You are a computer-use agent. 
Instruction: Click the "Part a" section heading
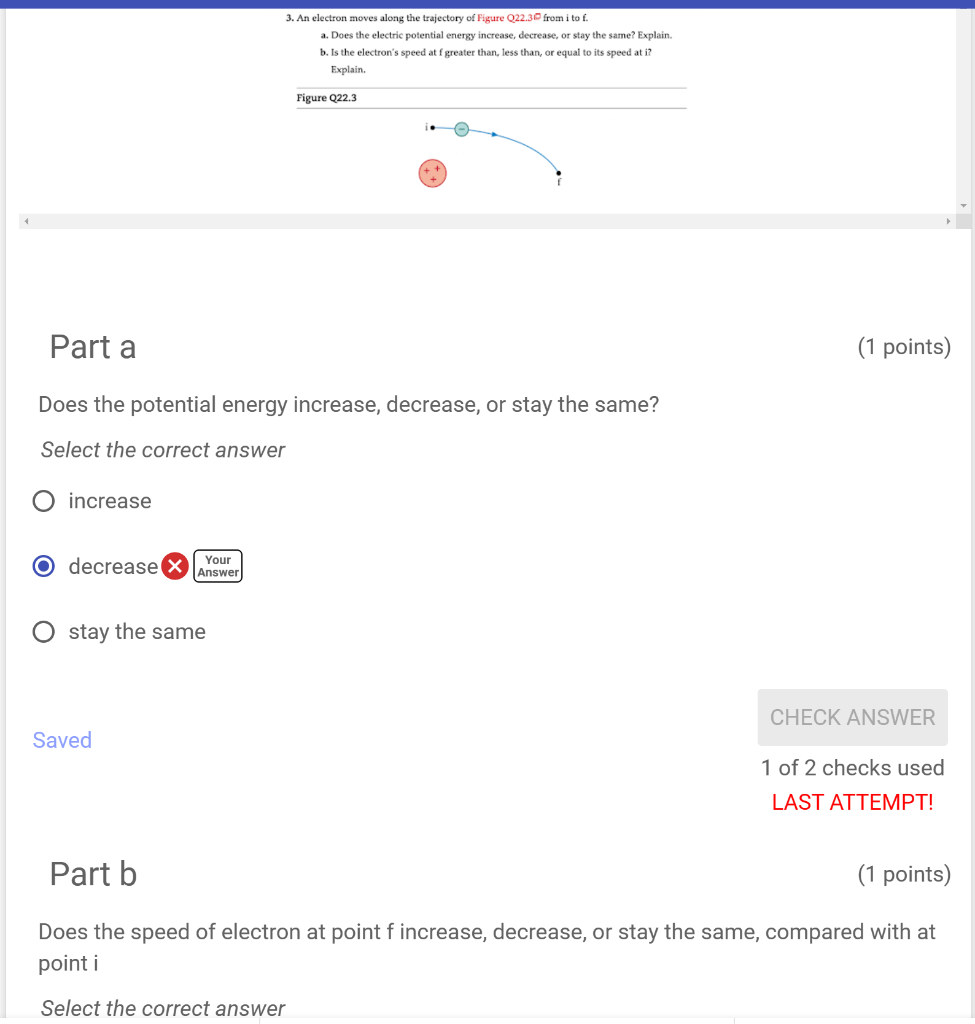(92, 347)
